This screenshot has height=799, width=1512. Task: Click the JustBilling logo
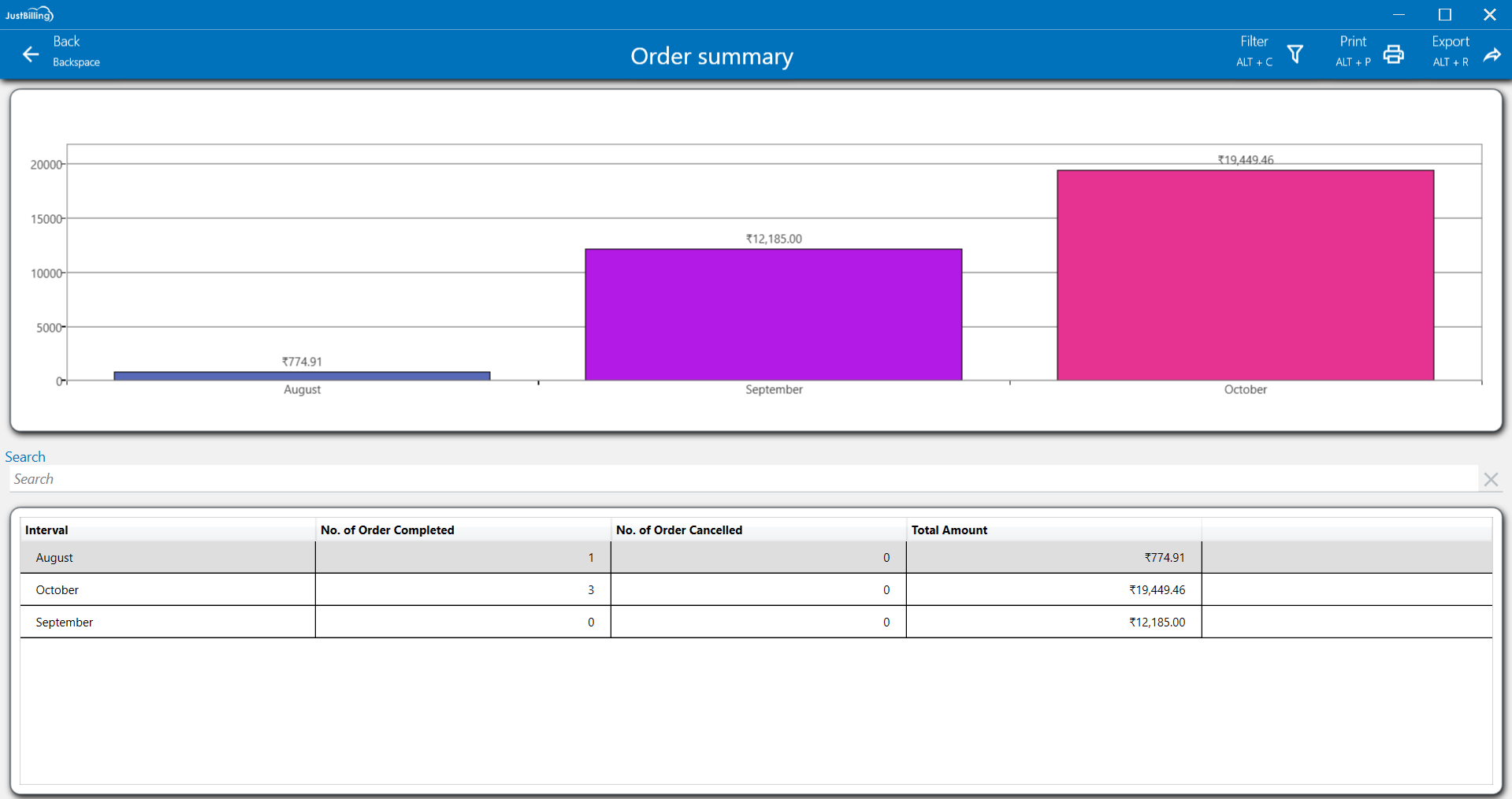[29, 14]
